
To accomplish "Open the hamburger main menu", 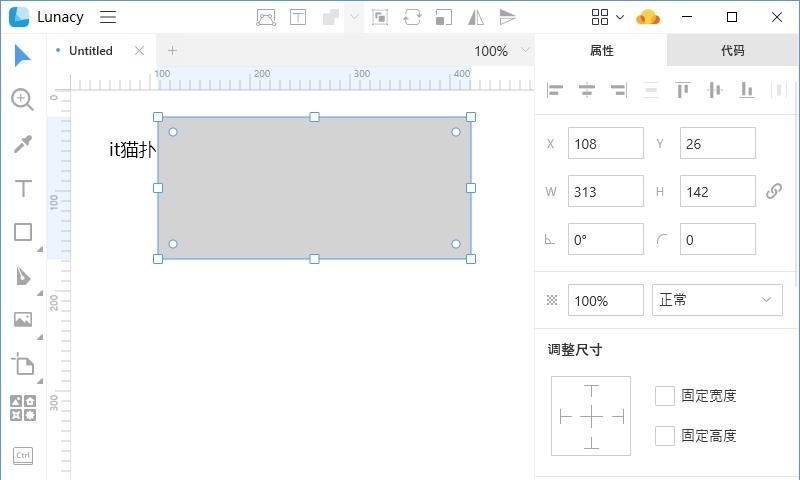I will point(108,17).
